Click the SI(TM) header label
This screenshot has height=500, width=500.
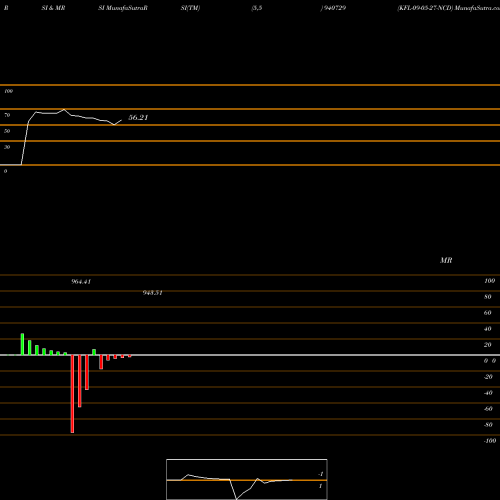tap(190, 8)
